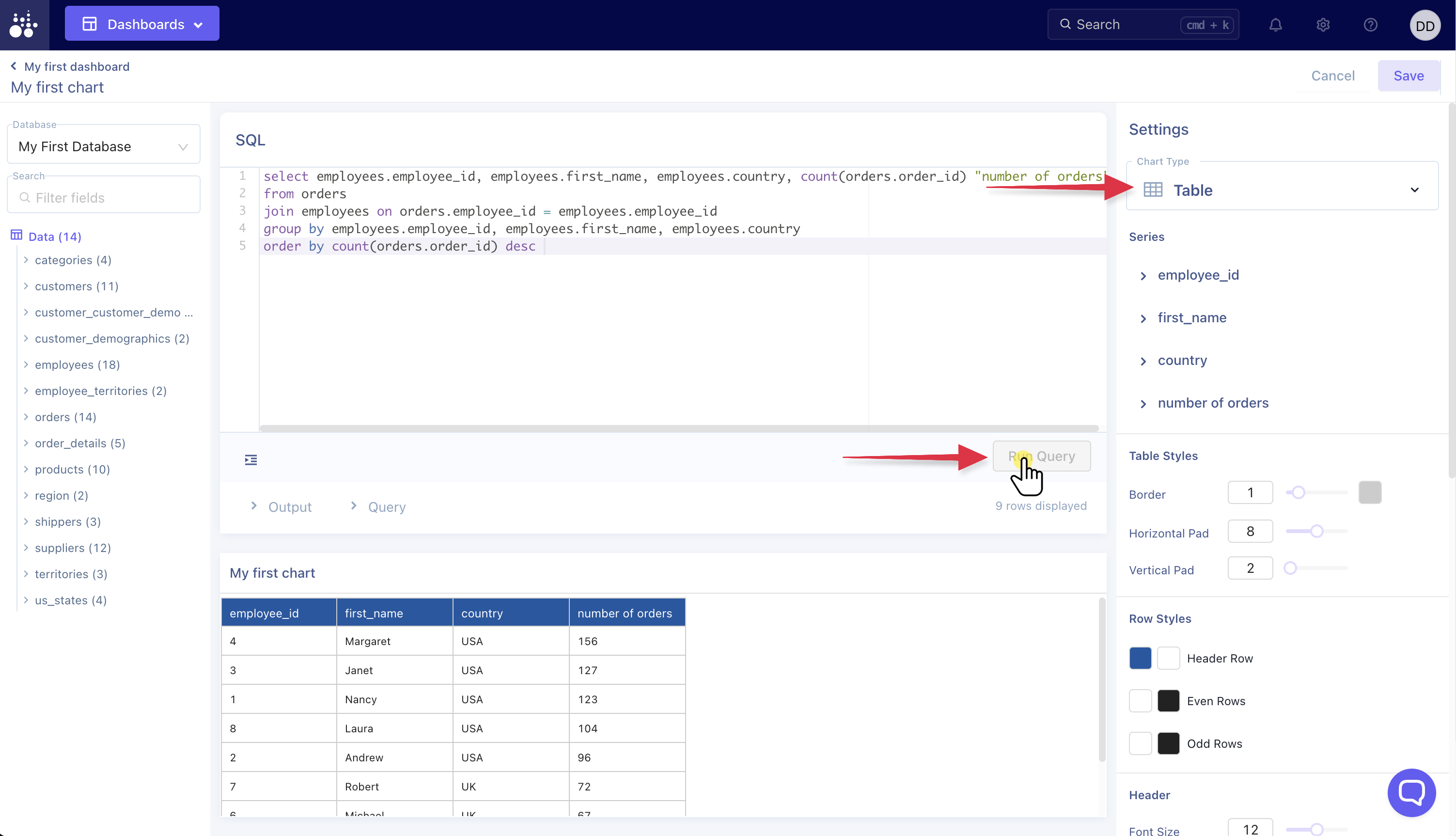Click the app logo icon

[24, 25]
